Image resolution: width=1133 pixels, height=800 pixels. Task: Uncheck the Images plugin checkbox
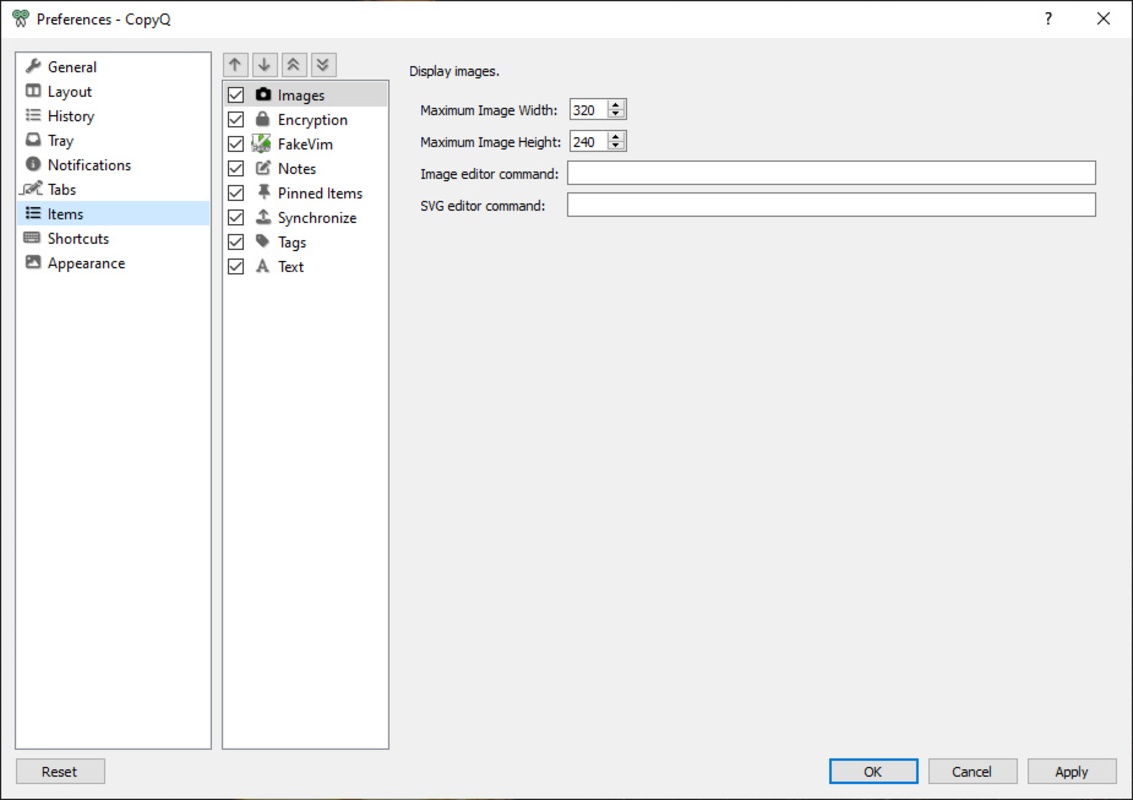tap(236, 95)
